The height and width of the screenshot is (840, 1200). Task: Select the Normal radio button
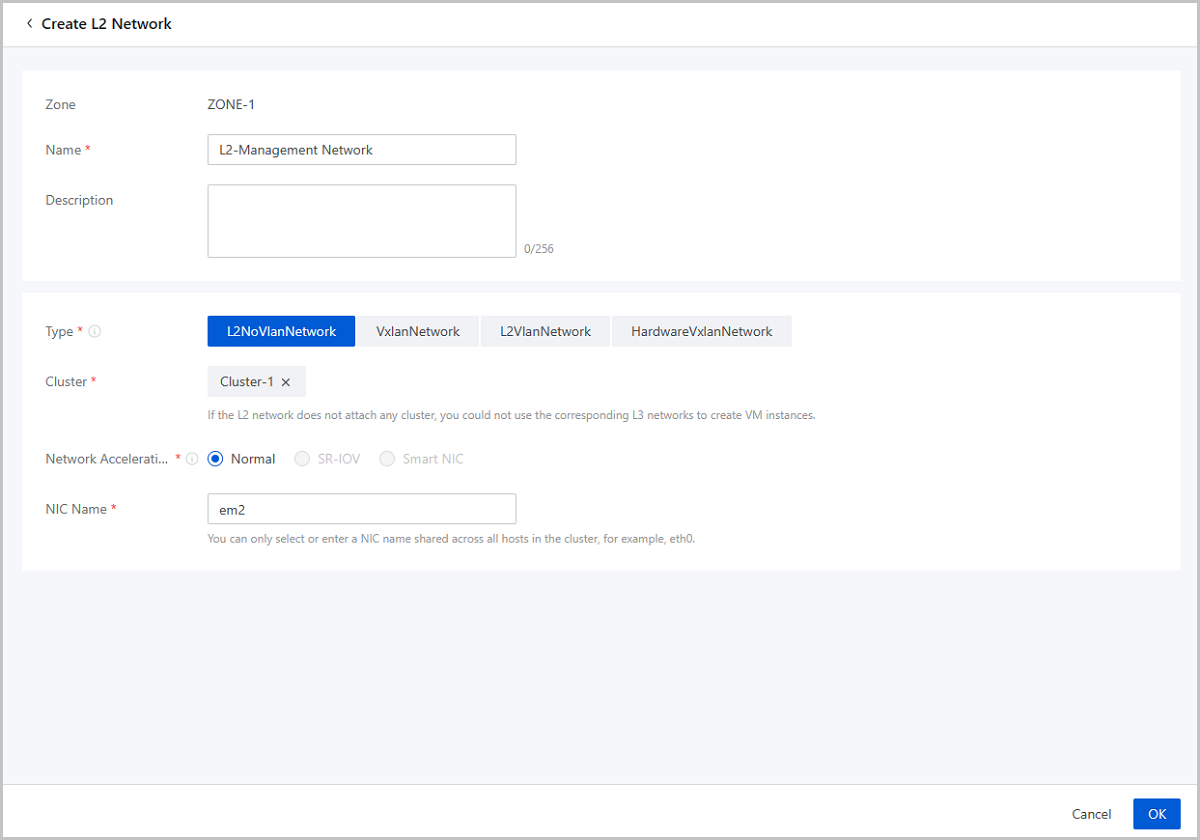pyautogui.click(x=215, y=459)
